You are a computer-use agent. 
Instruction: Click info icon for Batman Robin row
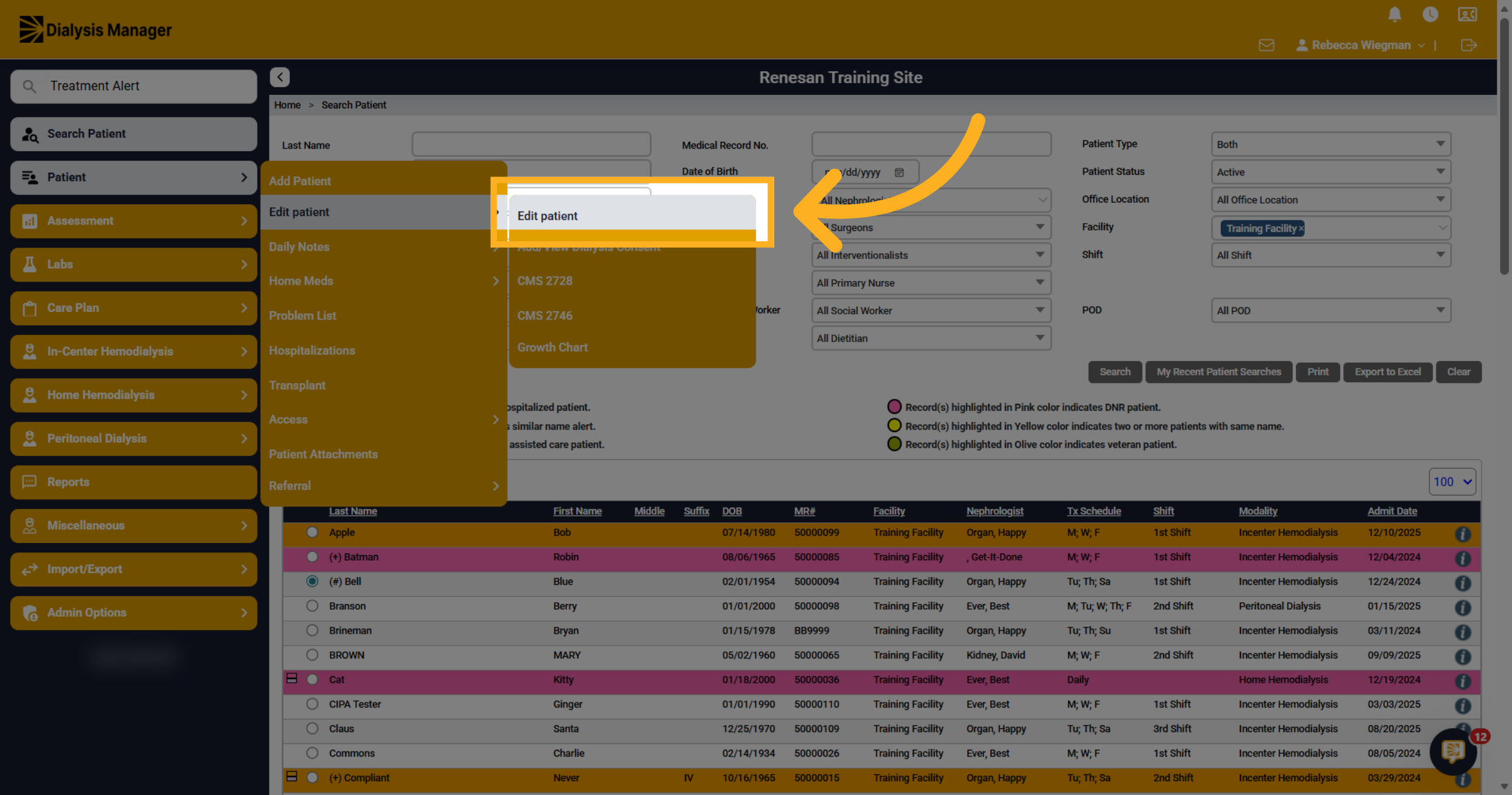pyautogui.click(x=1463, y=559)
